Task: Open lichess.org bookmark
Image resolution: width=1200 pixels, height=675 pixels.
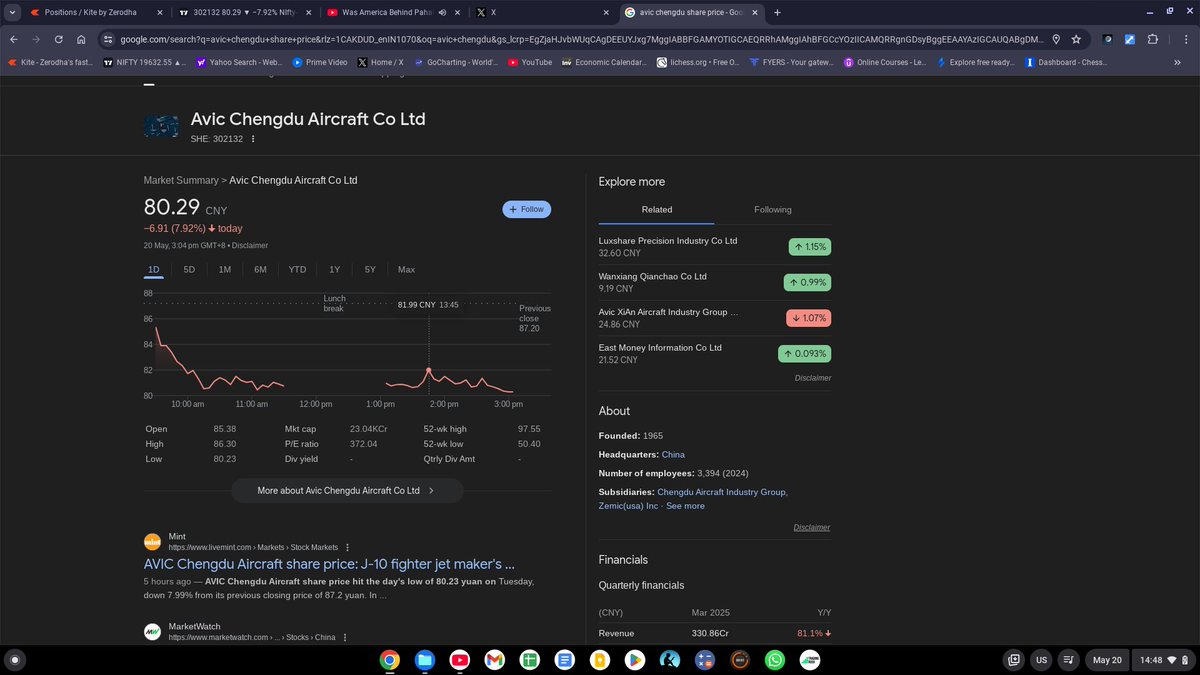Action: [698, 62]
